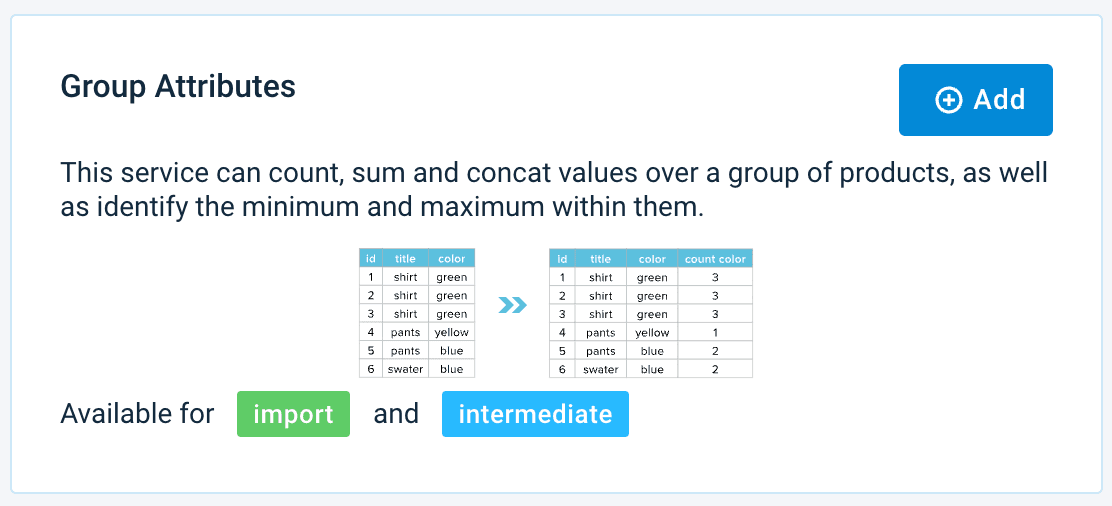The width and height of the screenshot is (1112, 506).
Task: Click the "swater" cell in the right table
Action: point(600,369)
